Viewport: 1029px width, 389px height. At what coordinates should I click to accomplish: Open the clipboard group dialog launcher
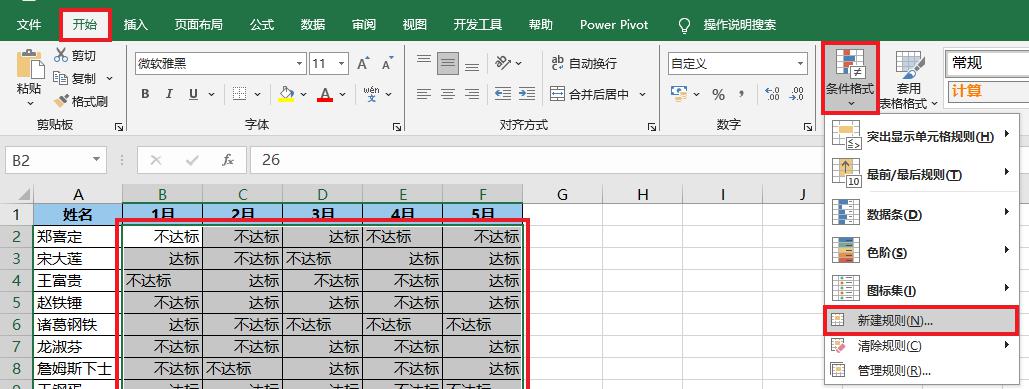[119, 126]
